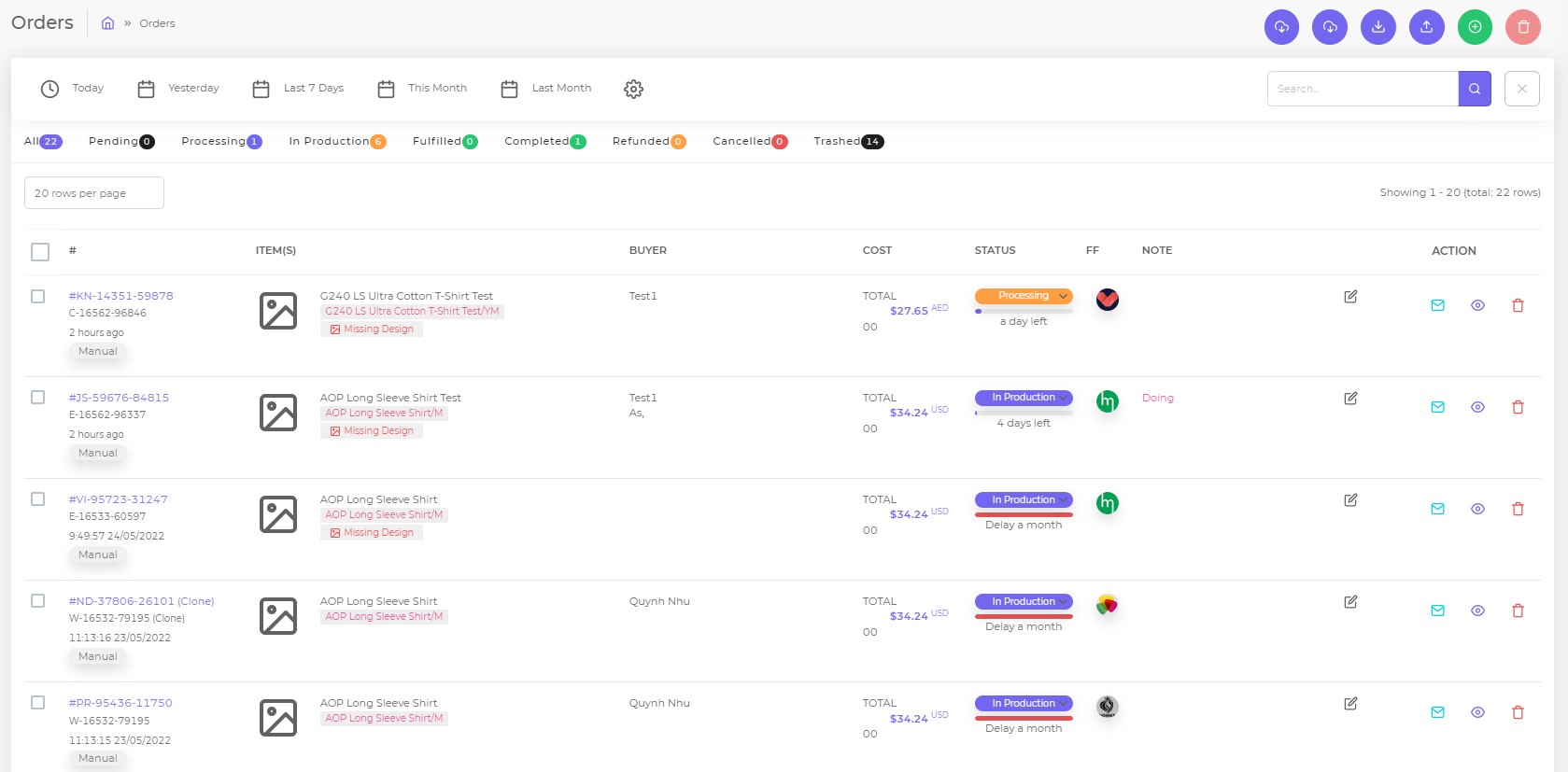1568x772 pixels.
Task: Delete order PR-95436-11750
Action: (x=1518, y=712)
